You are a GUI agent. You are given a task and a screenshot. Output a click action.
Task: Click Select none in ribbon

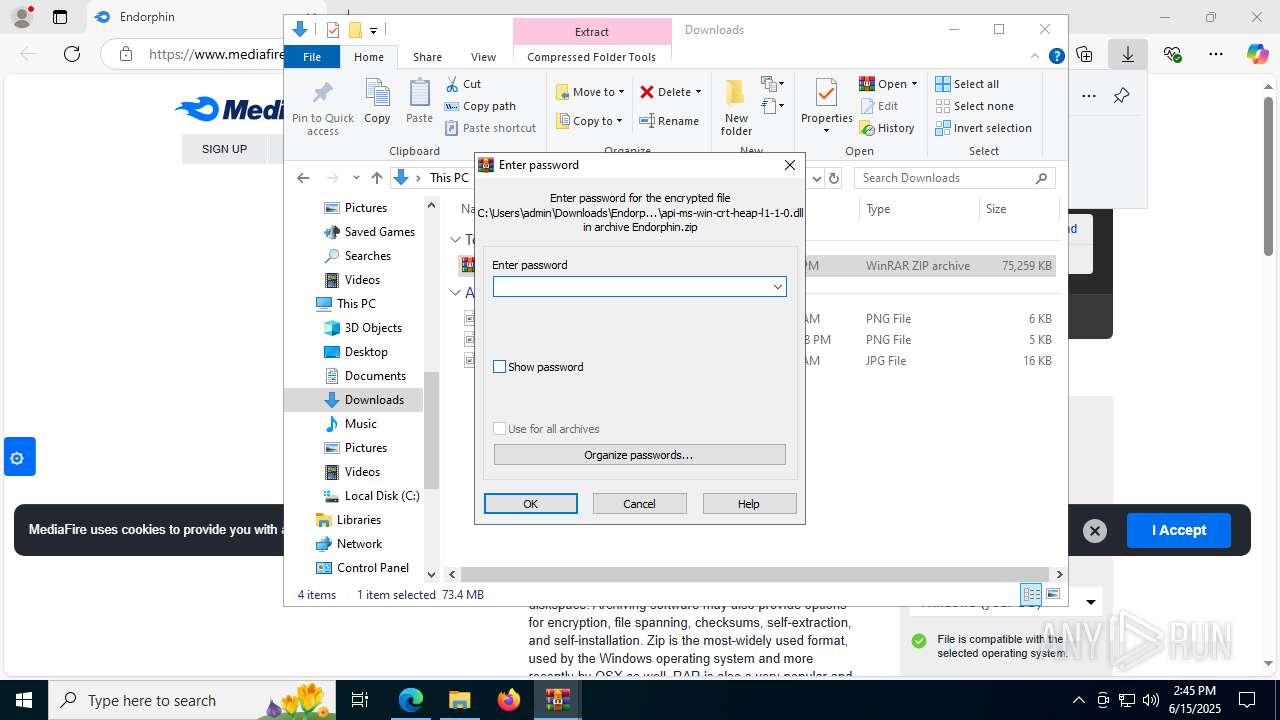pyautogui.click(x=975, y=106)
